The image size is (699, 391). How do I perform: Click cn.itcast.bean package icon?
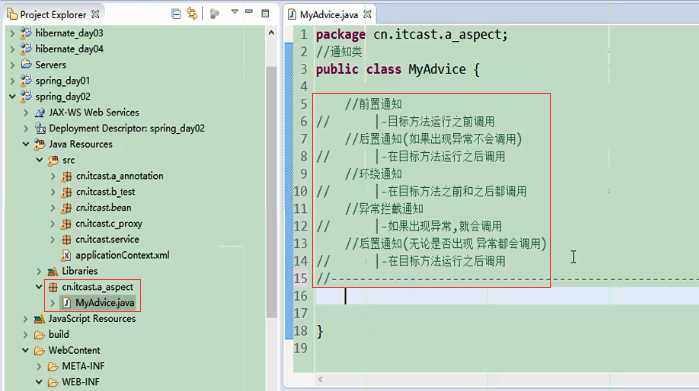[x=67, y=208]
